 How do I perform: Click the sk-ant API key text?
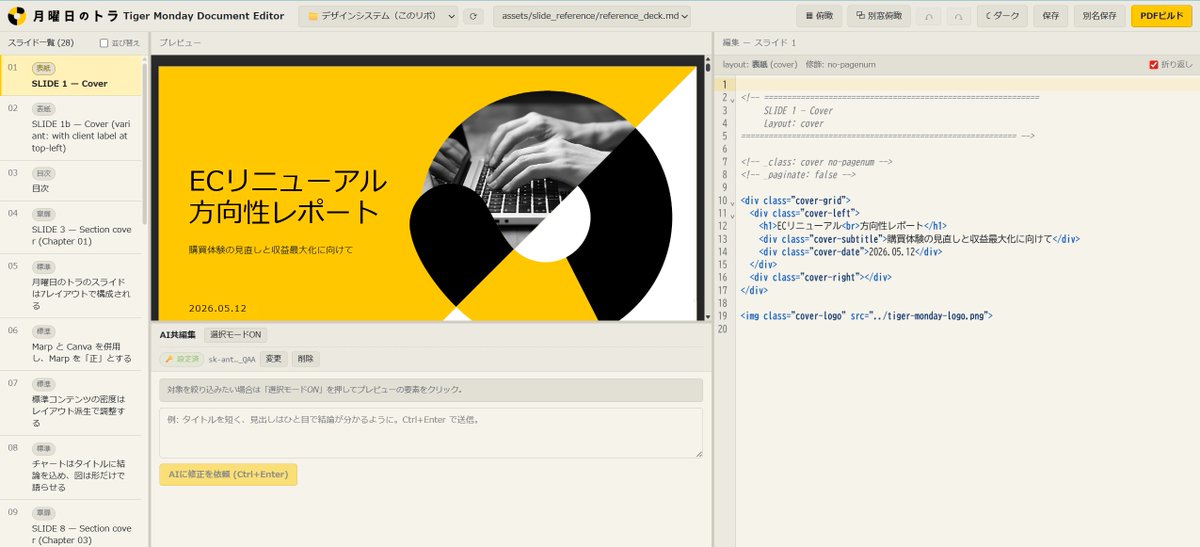click(231, 359)
